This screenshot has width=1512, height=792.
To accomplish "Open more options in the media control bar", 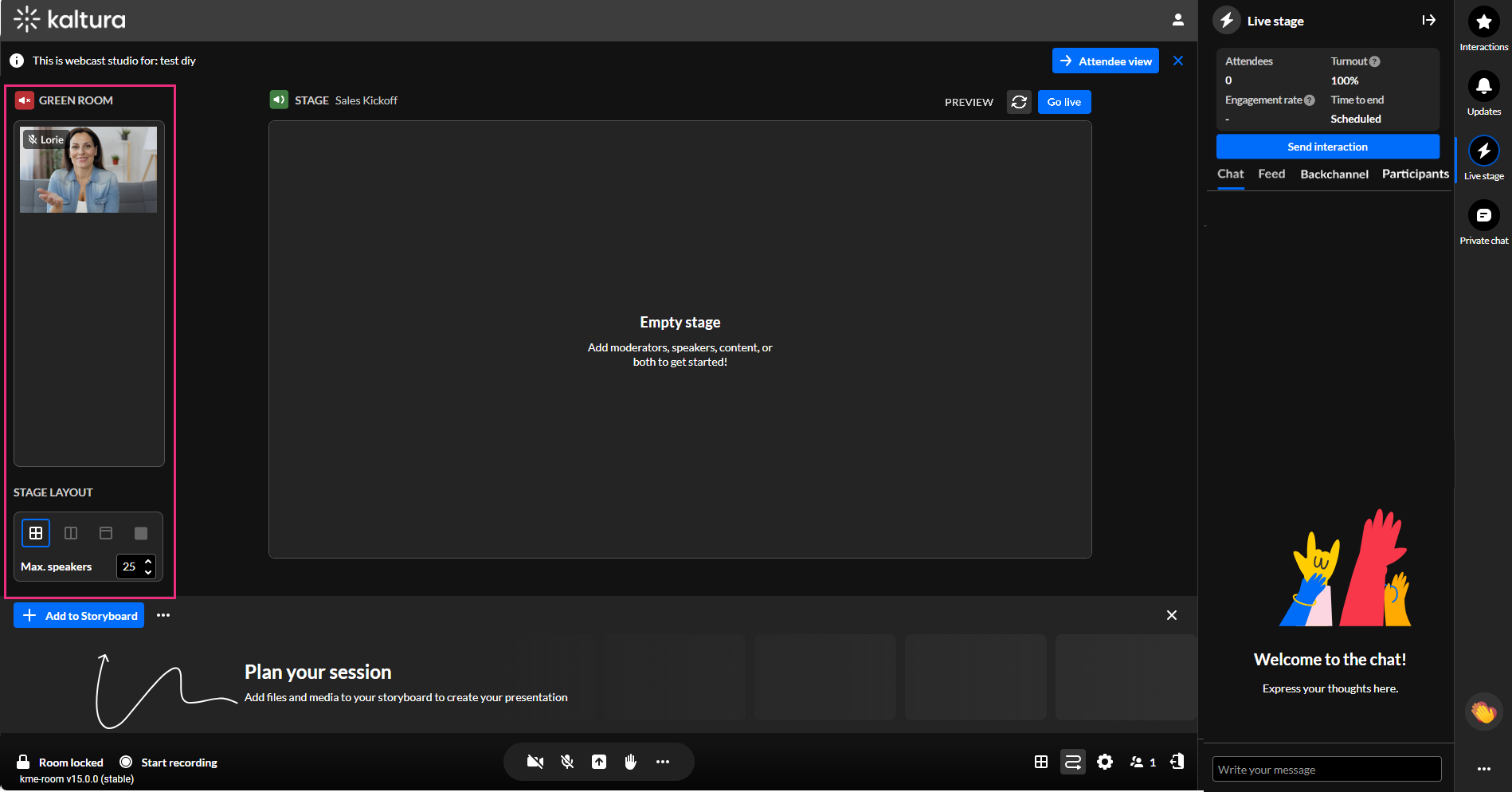I will [663, 763].
